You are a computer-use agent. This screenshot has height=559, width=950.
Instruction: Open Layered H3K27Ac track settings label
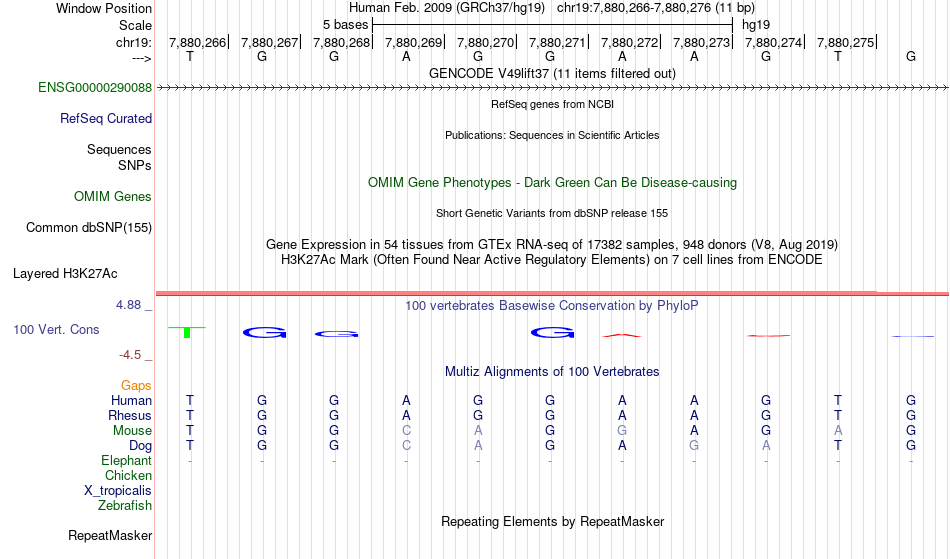click(65, 274)
